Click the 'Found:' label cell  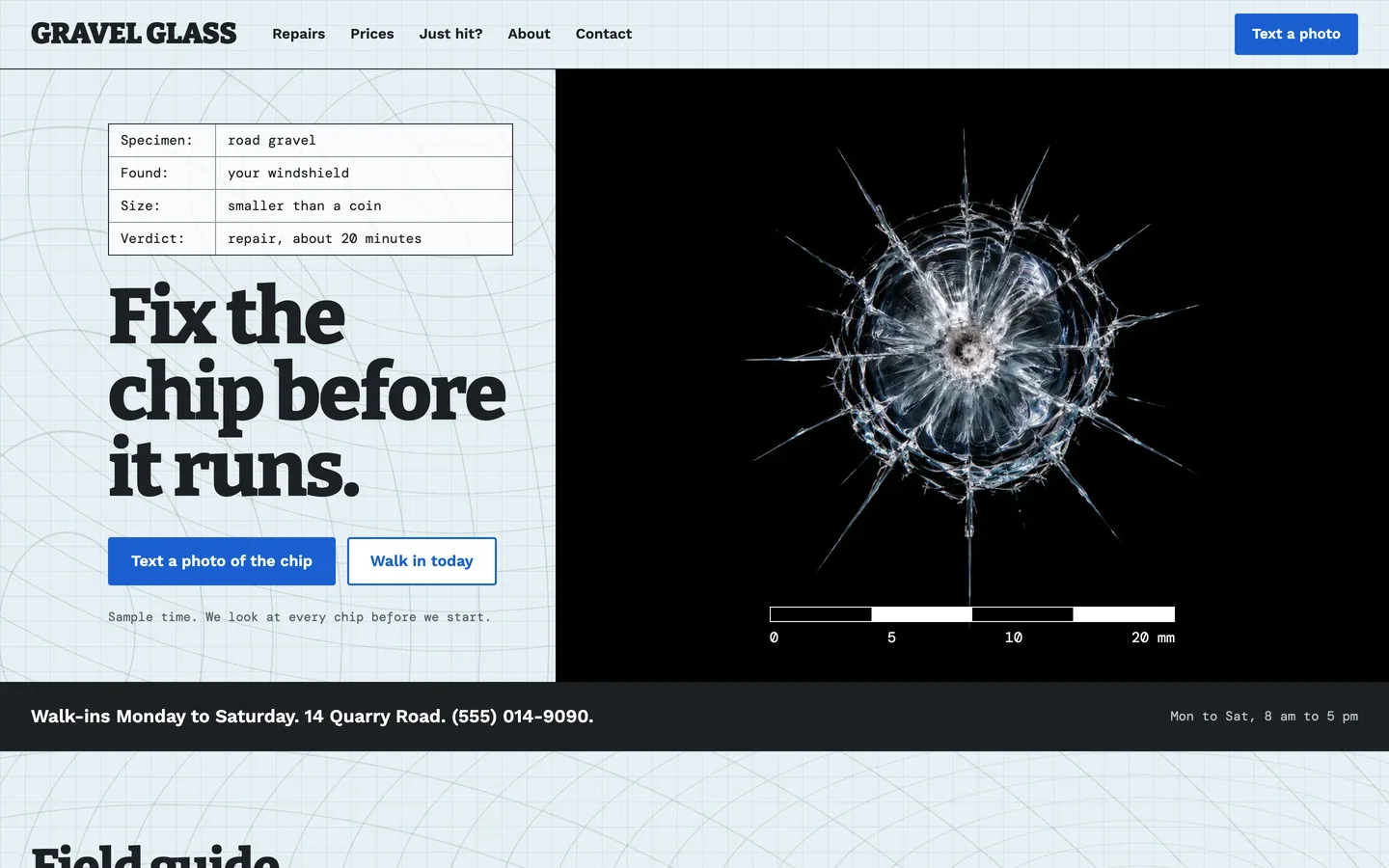pos(162,174)
